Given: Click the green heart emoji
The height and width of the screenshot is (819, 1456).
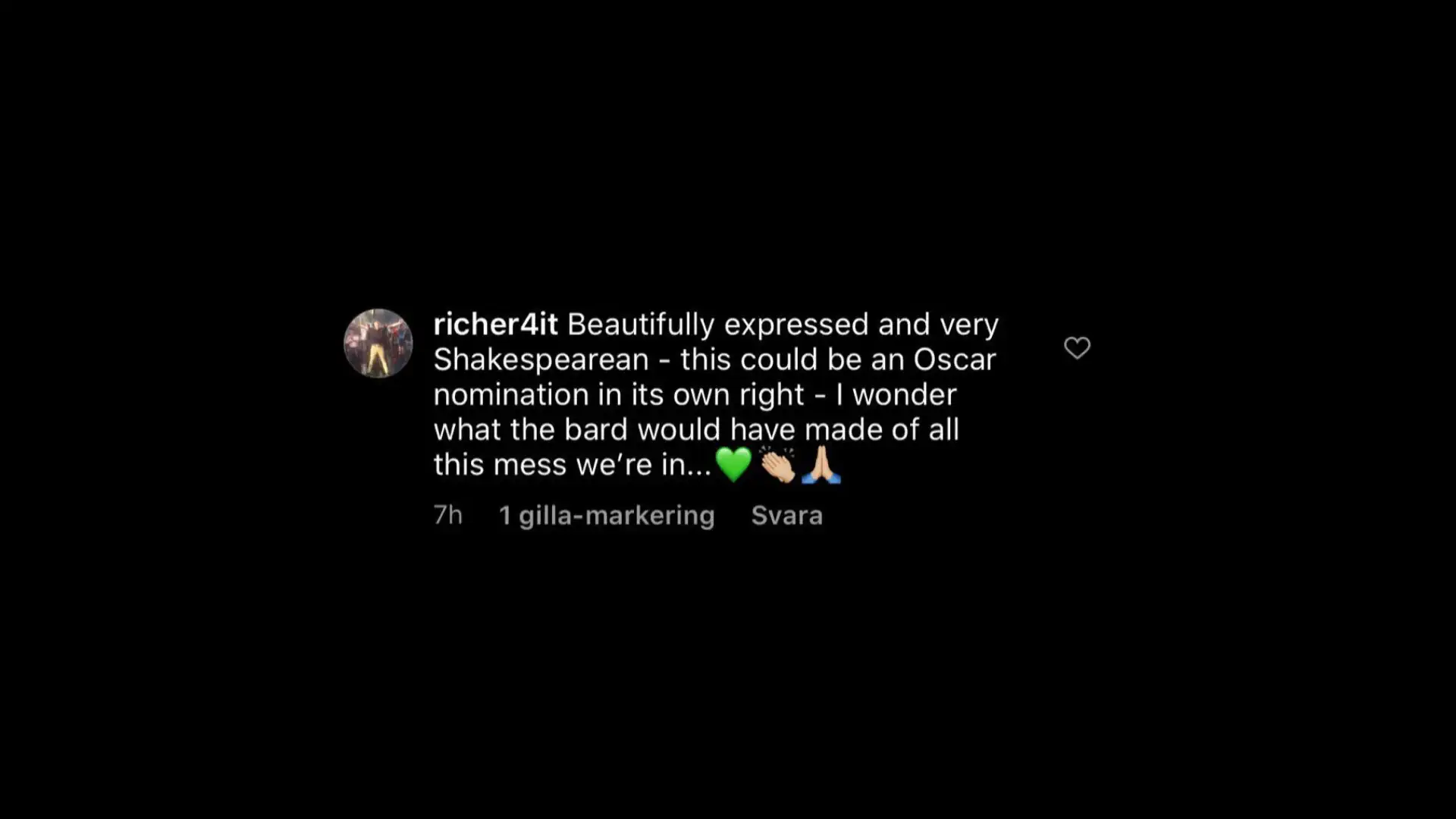Looking at the screenshot, I should click(x=733, y=464).
